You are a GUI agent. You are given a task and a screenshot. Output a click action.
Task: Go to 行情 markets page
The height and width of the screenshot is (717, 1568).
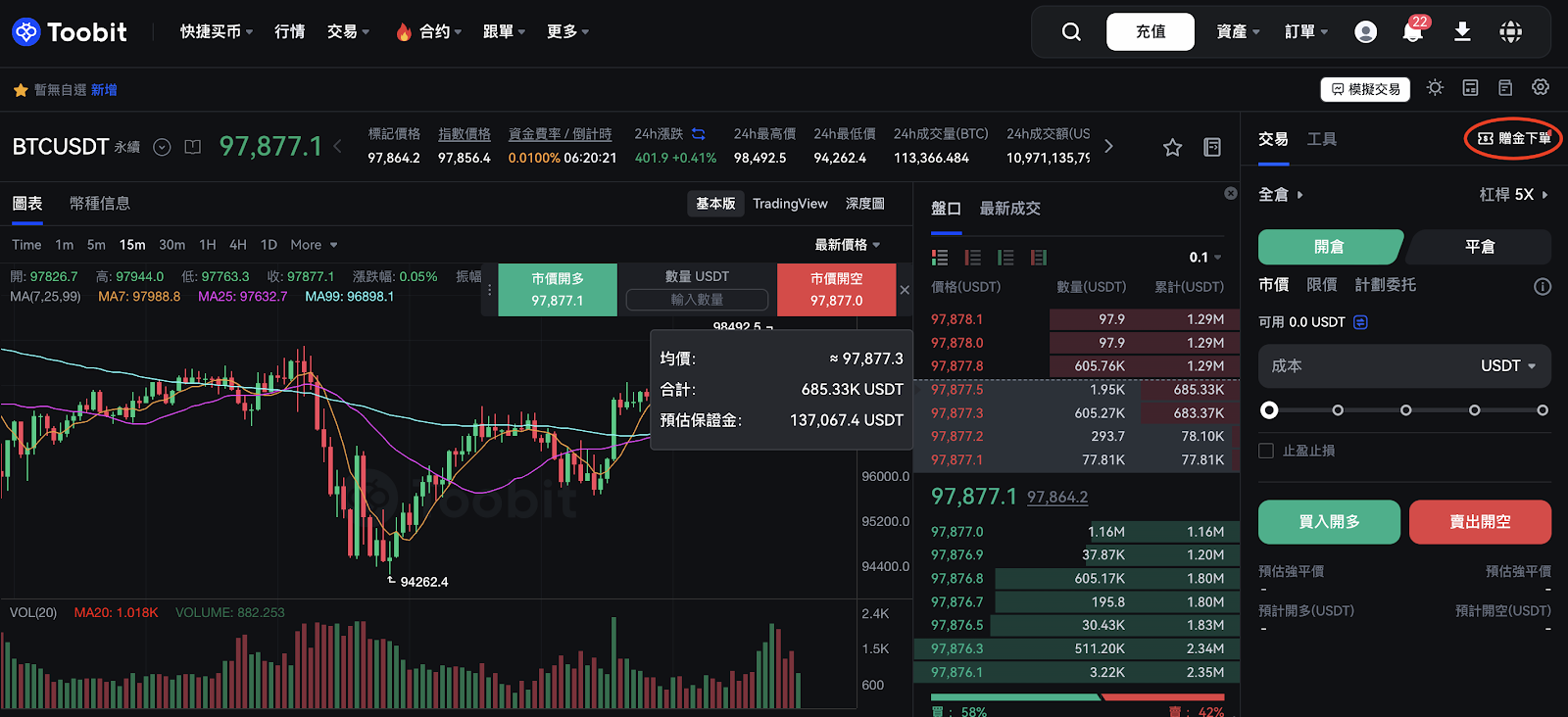[290, 32]
